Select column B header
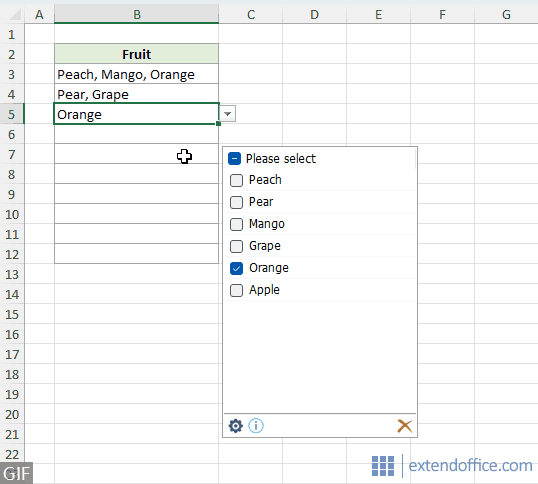The image size is (538, 484). (137, 14)
